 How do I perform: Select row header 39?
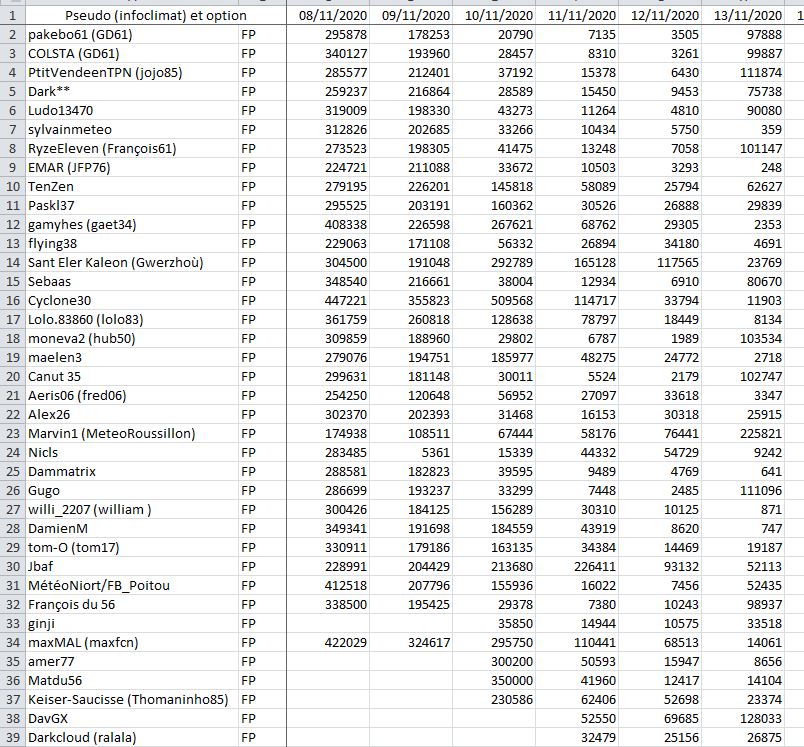pyautogui.click(x=12, y=737)
